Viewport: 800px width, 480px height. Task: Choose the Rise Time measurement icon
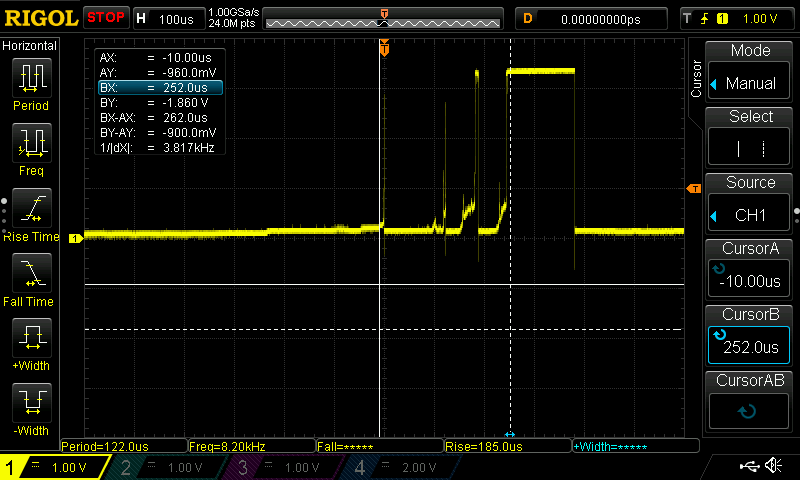tap(31, 209)
